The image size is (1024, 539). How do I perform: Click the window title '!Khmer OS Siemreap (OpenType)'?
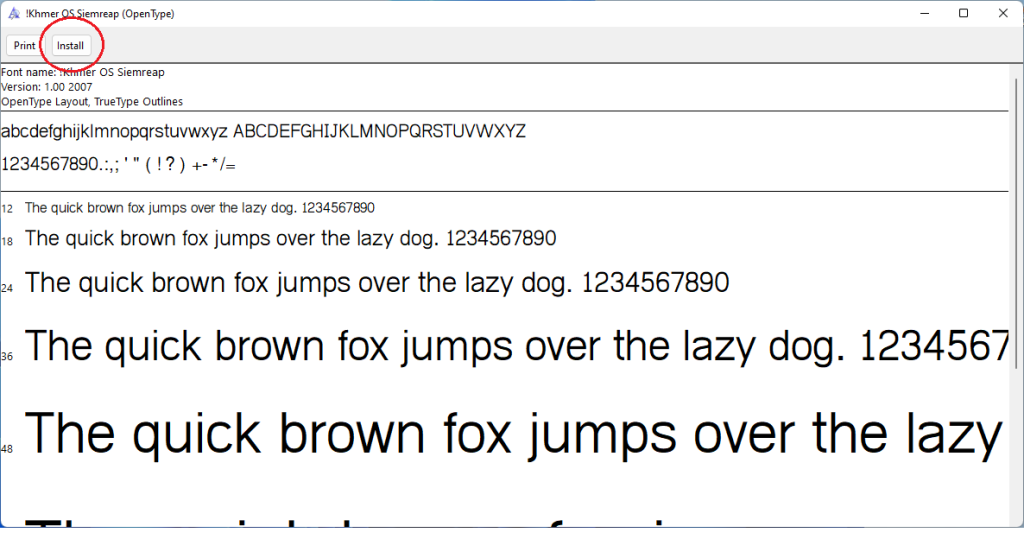[x=100, y=14]
